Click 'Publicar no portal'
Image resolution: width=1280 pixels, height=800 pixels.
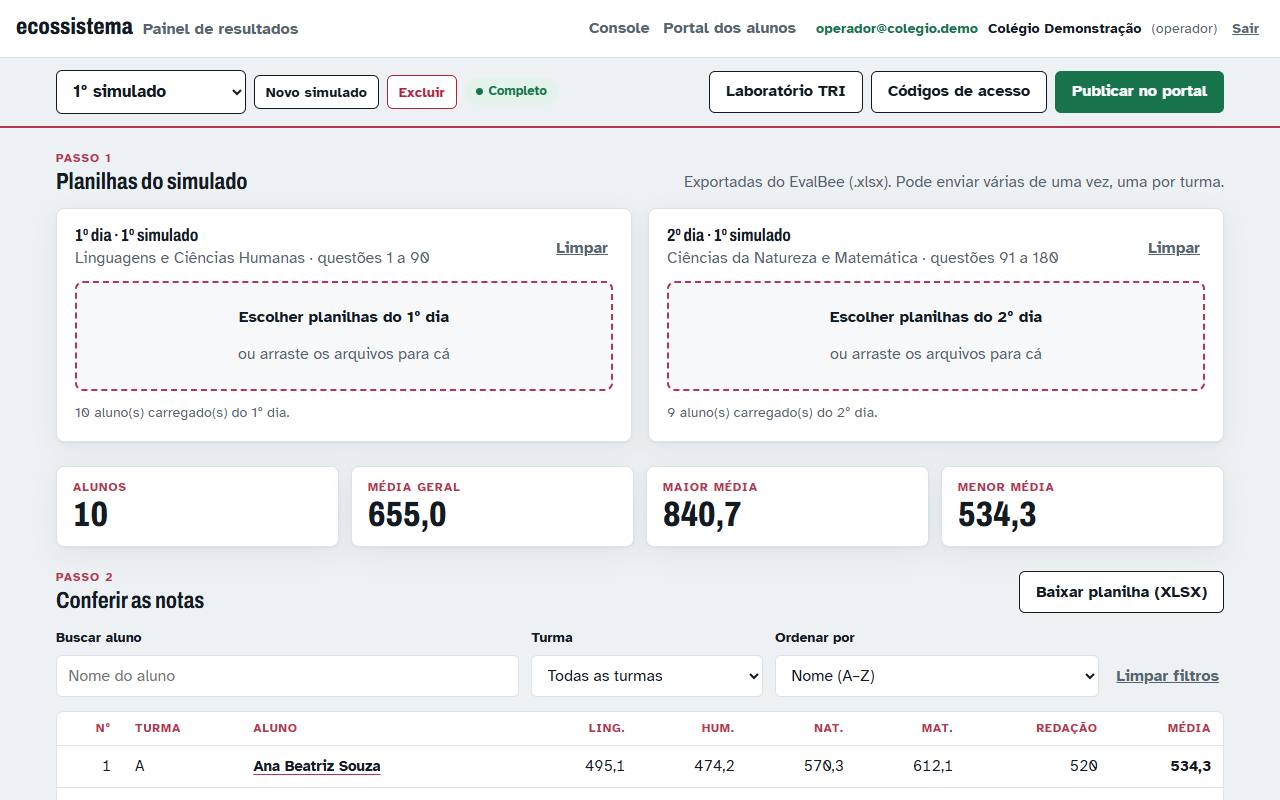(1139, 92)
